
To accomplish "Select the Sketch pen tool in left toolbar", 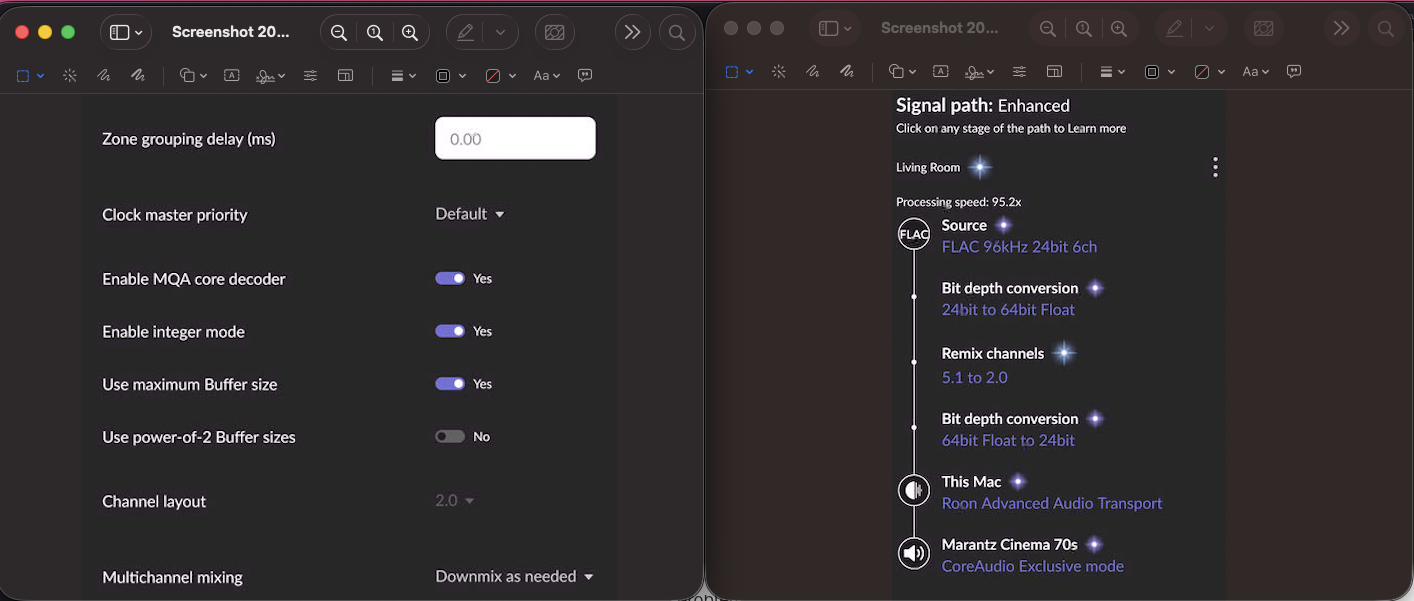I will [103, 75].
